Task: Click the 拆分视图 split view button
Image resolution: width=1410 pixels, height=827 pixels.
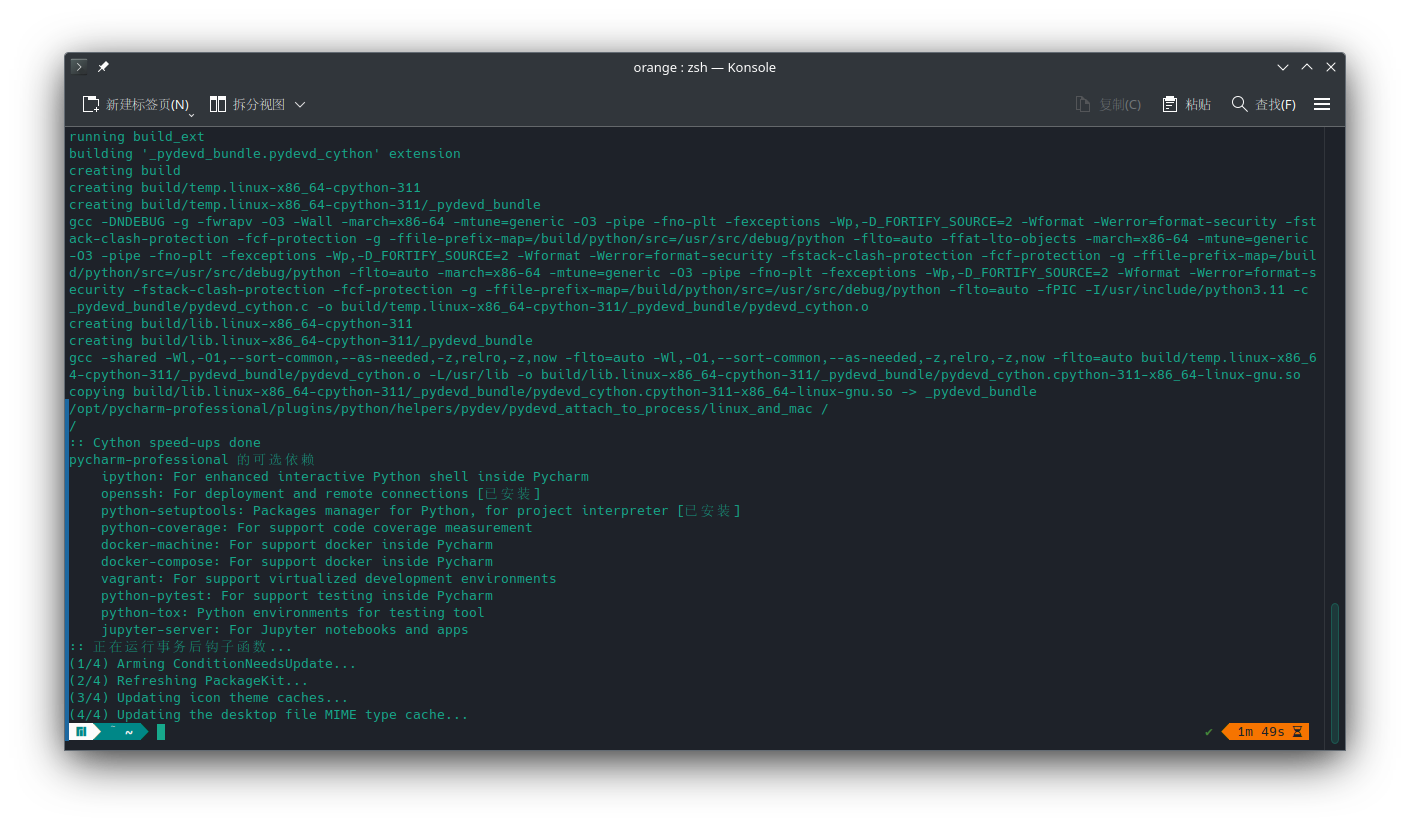Action: coord(247,104)
